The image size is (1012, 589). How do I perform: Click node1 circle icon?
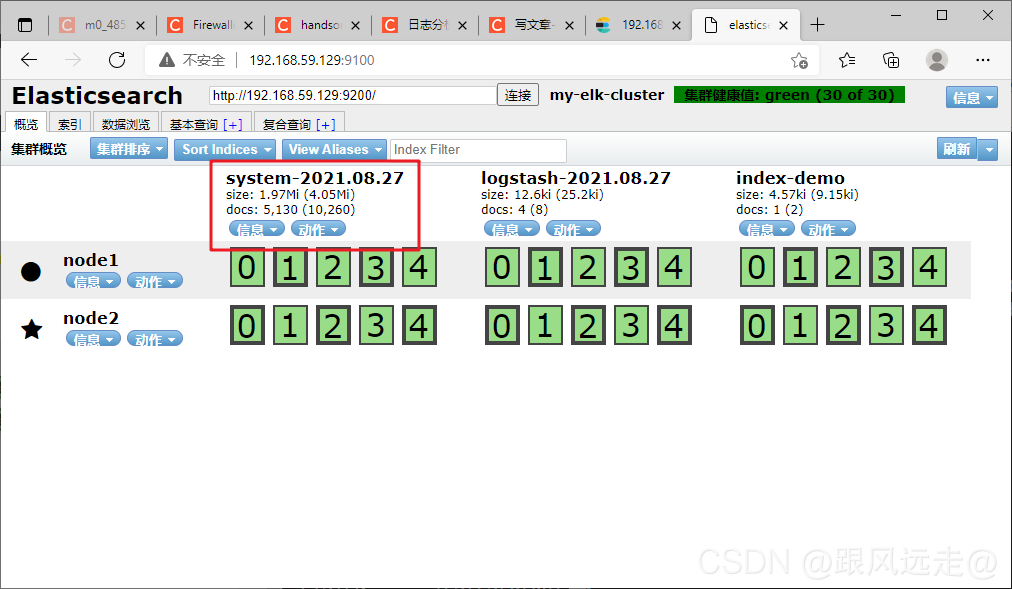31,272
